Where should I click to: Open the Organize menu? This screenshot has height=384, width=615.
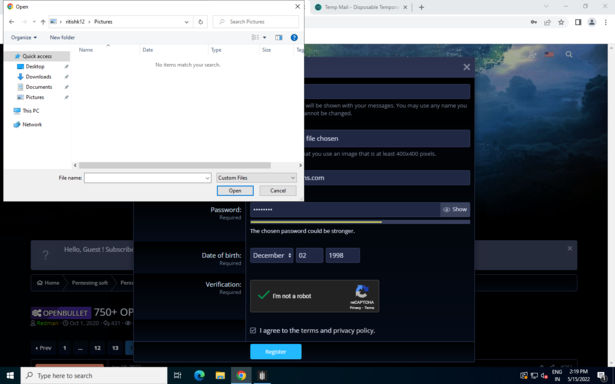(x=24, y=38)
